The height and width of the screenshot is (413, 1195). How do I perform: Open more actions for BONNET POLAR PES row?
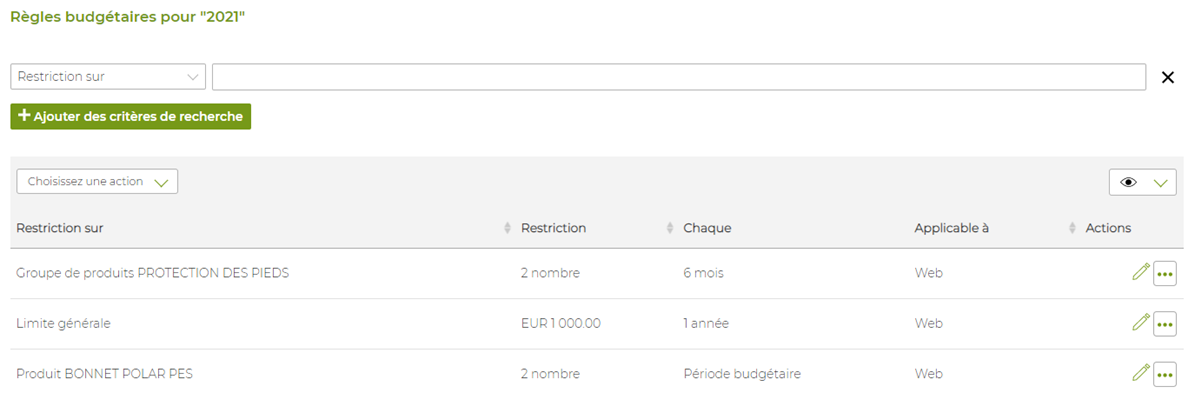click(x=1165, y=374)
